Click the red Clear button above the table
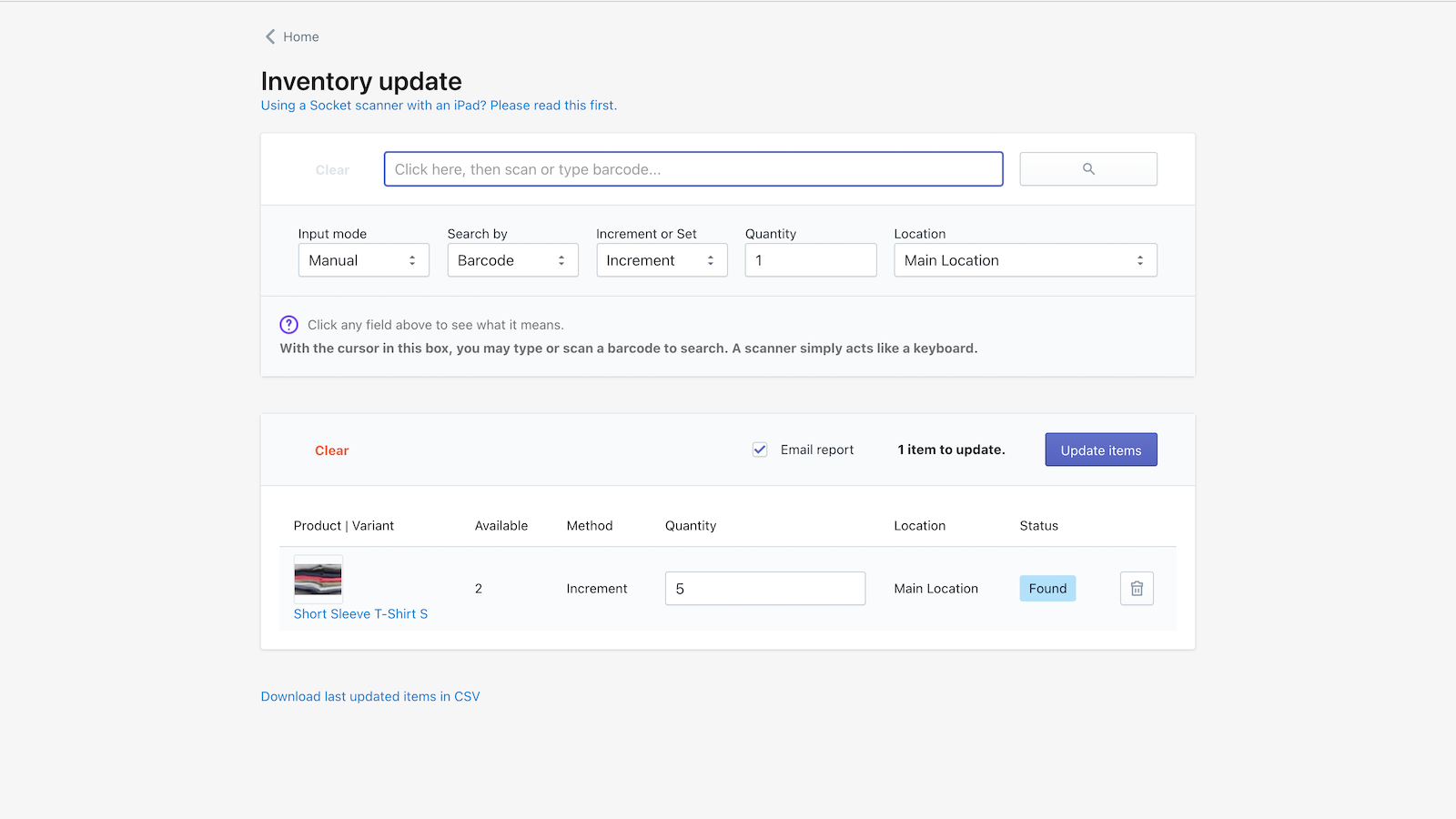 [331, 450]
